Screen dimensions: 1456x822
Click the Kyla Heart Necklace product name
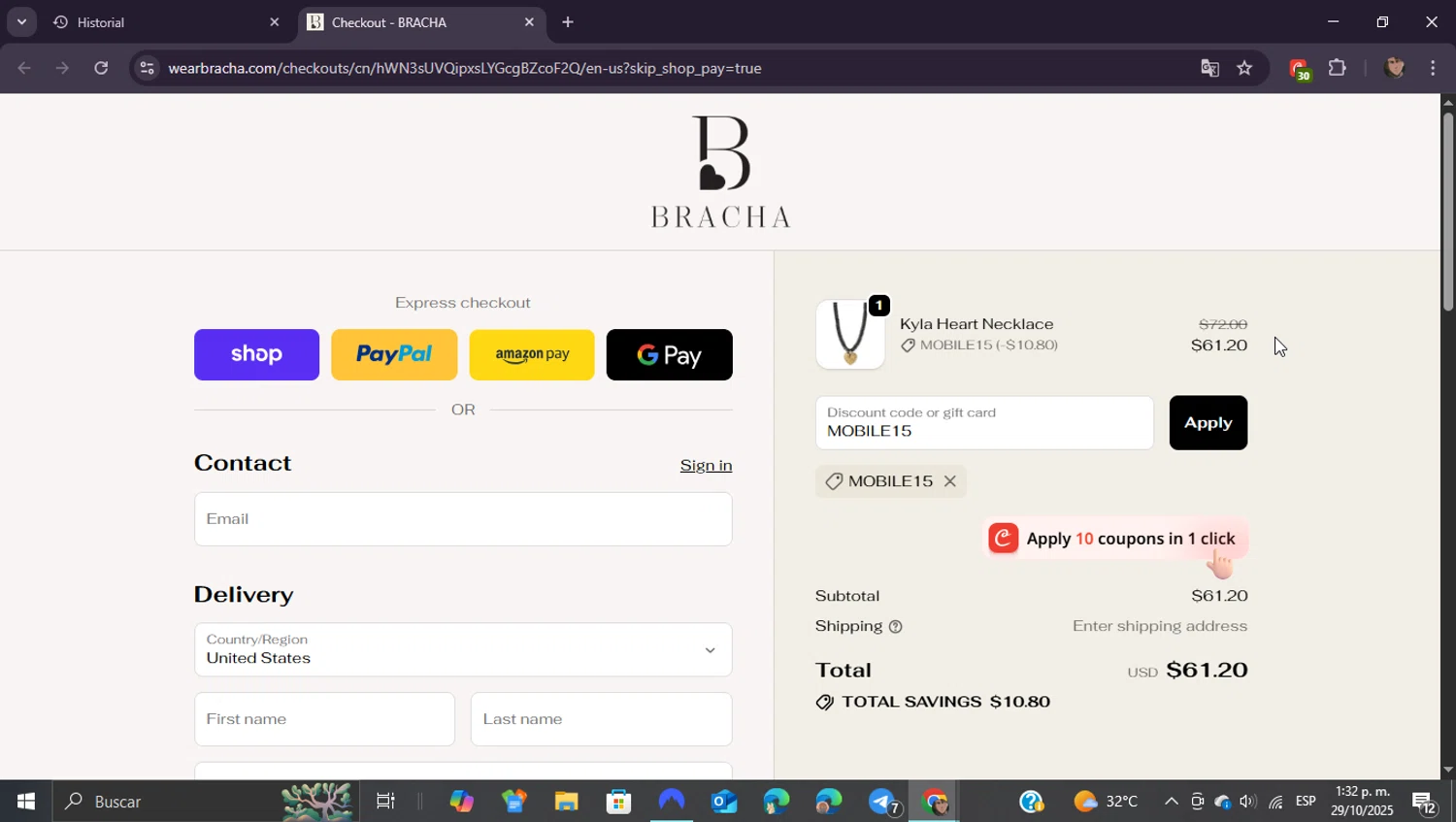976,324
